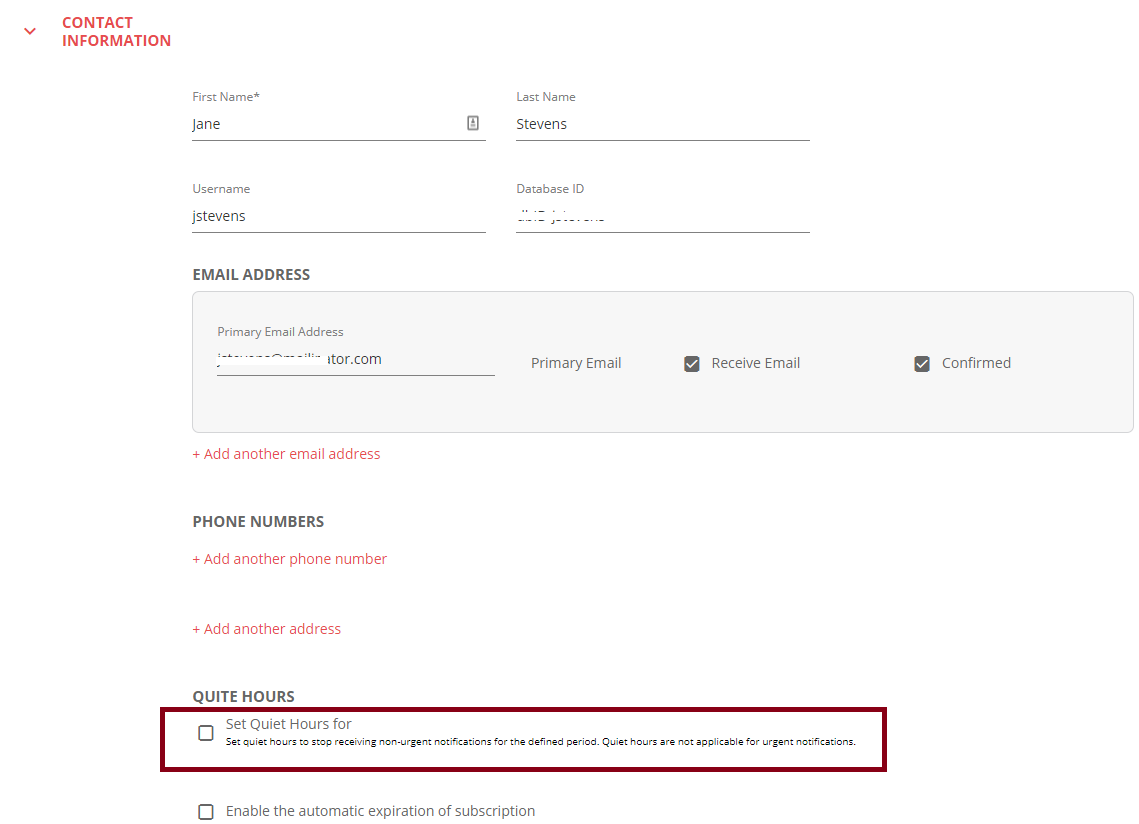Click the Contact Information heading
The image size is (1139, 824).
click(116, 31)
